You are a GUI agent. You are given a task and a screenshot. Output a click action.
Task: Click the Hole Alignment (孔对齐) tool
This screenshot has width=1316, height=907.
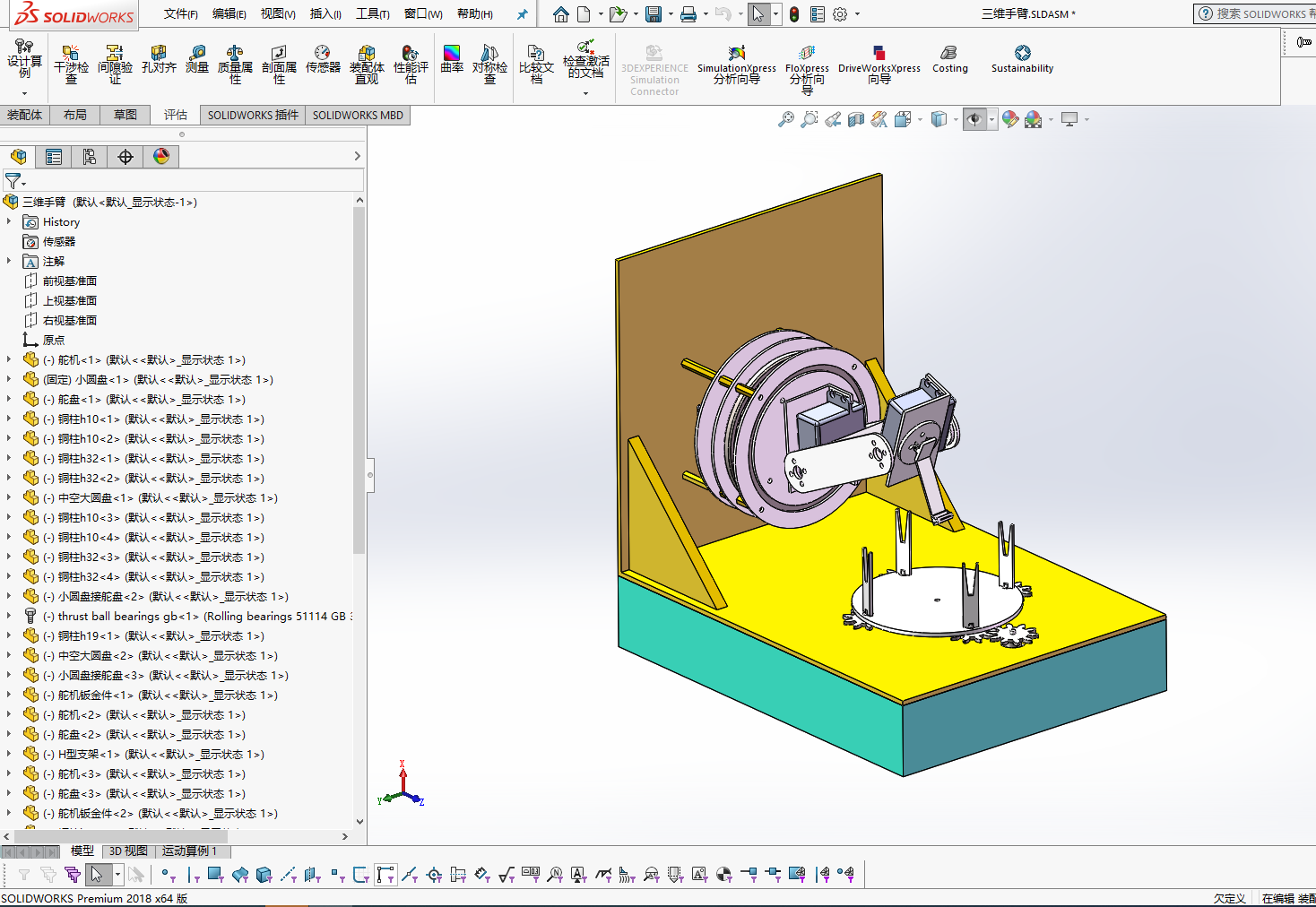pyautogui.click(x=159, y=59)
